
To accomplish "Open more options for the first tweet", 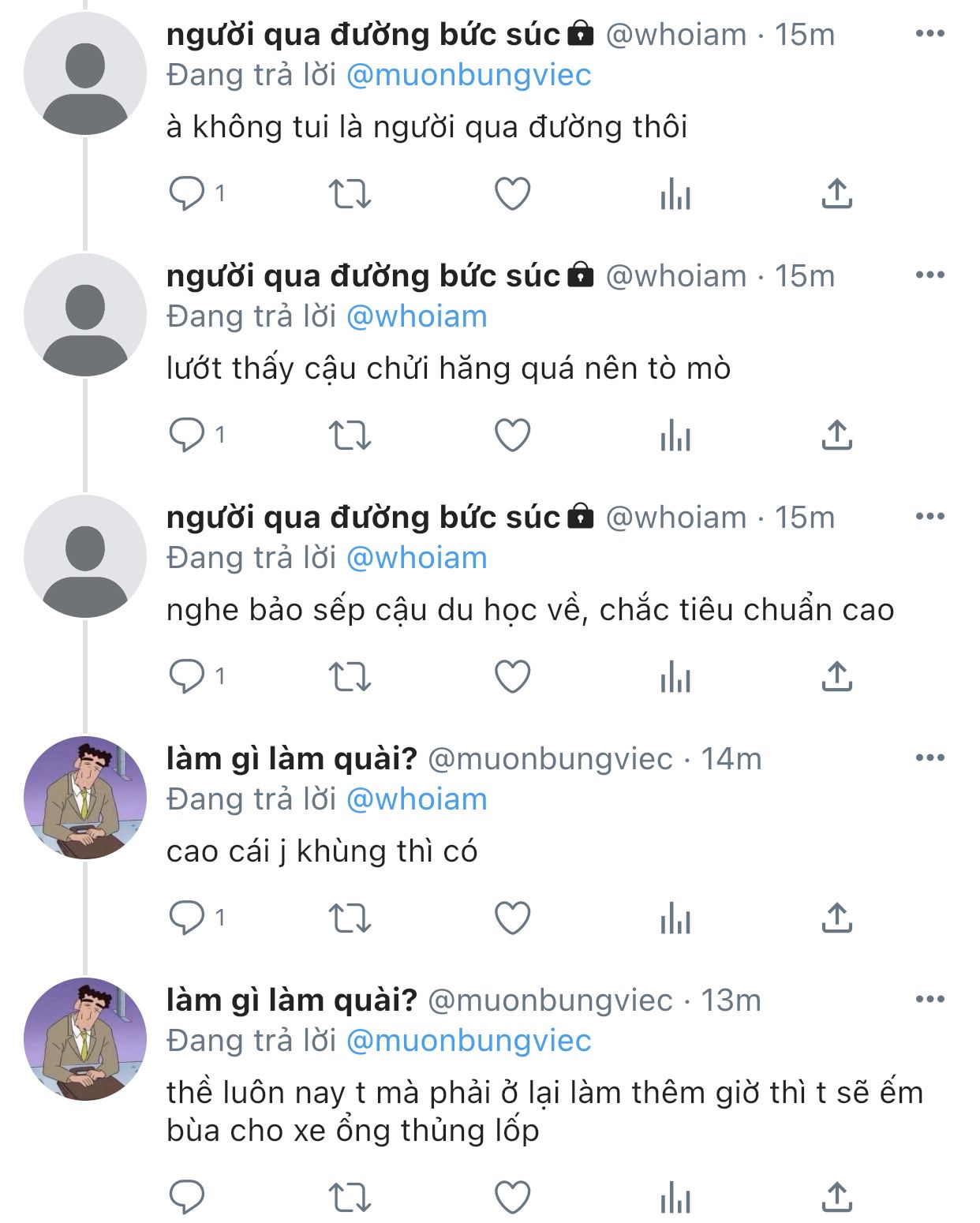I will coord(930,34).
